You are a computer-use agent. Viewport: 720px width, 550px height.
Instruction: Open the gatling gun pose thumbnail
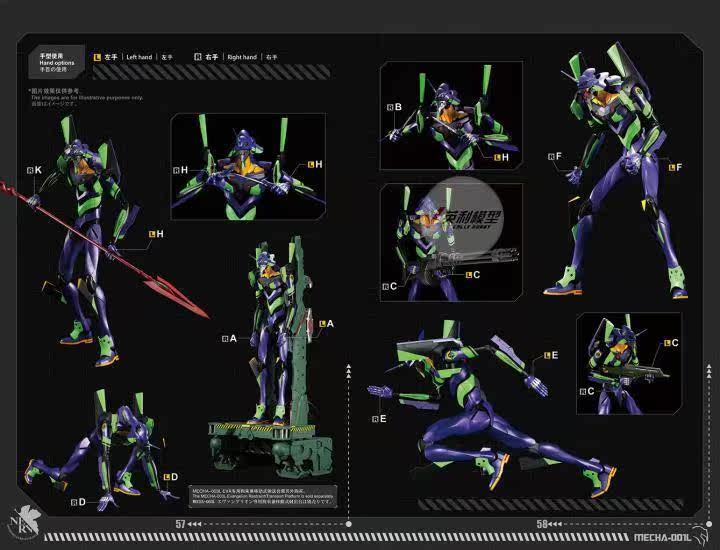pyautogui.click(x=451, y=242)
